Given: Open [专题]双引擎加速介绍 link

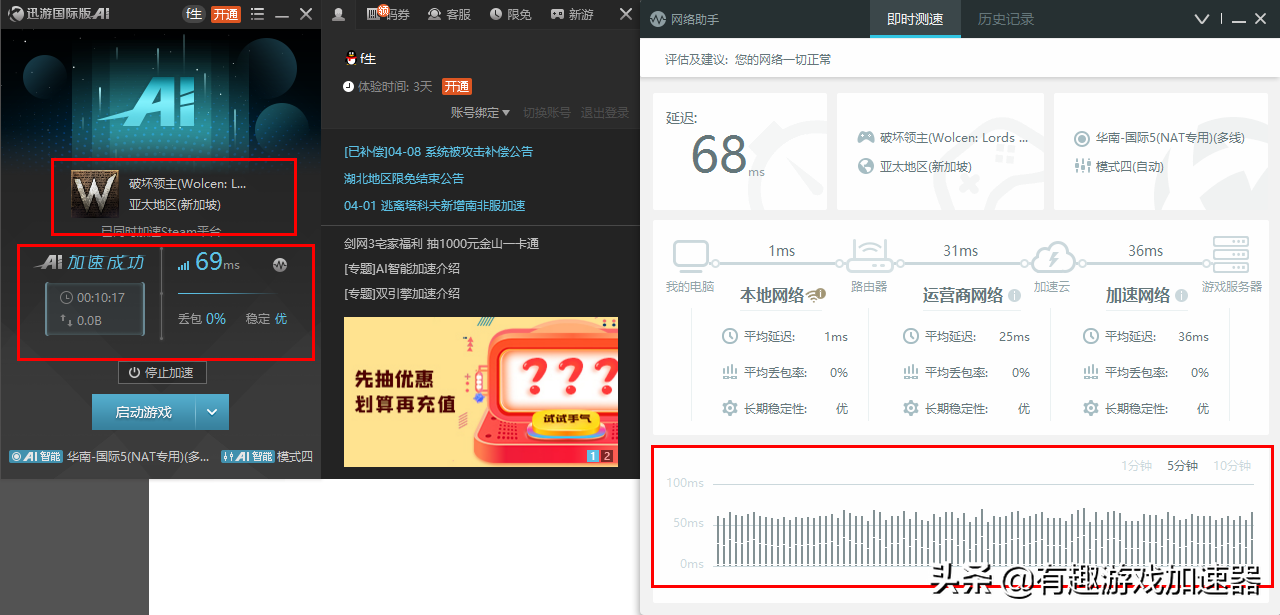Looking at the screenshot, I should pyautogui.click(x=401, y=294).
